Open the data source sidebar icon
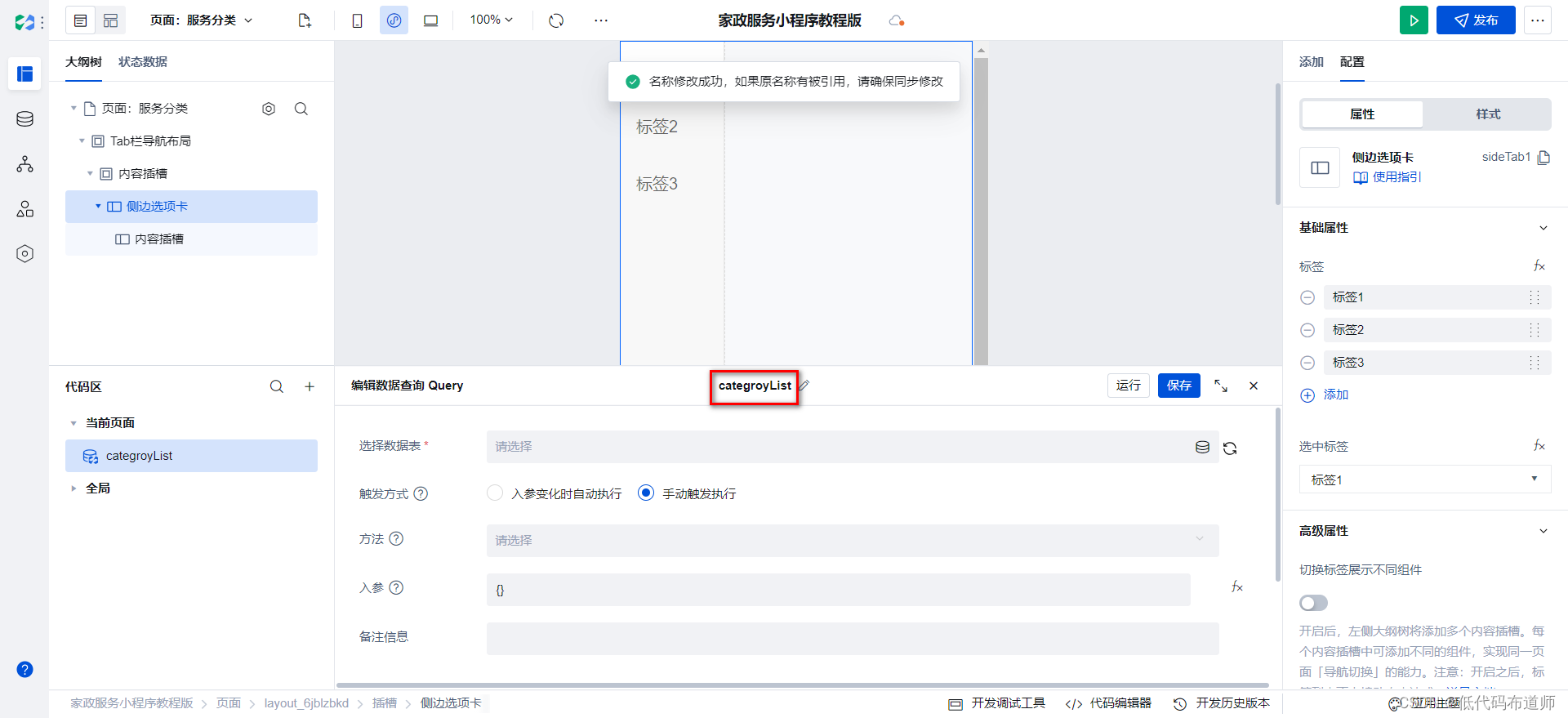Image resolution: width=1568 pixels, height=718 pixels. click(24, 118)
